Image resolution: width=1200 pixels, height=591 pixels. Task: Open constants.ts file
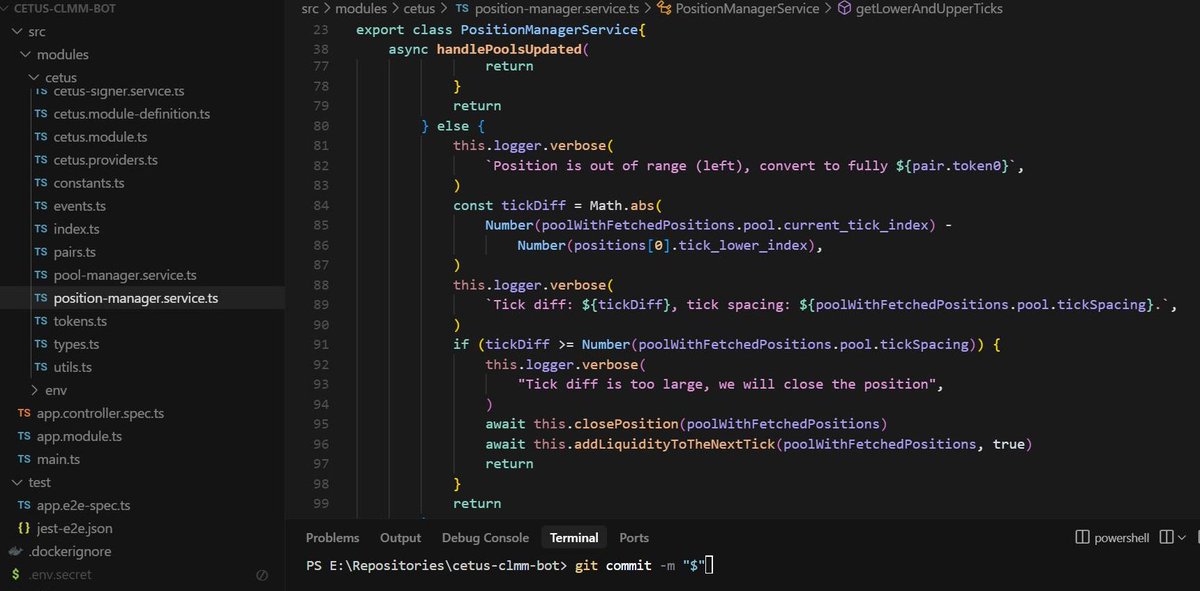point(88,183)
